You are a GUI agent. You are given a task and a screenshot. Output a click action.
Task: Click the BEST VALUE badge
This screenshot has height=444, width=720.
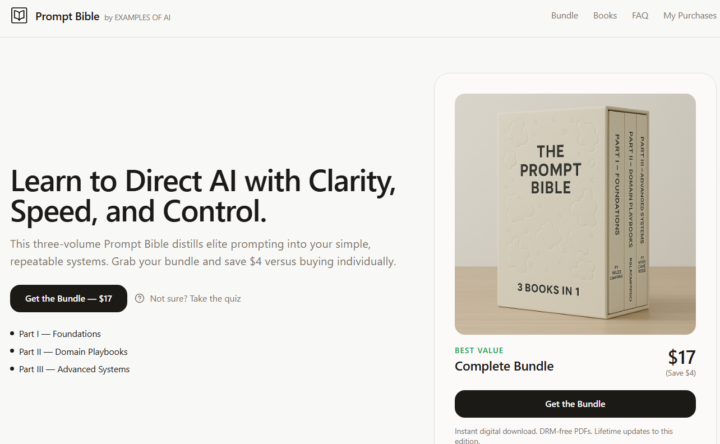tap(479, 350)
